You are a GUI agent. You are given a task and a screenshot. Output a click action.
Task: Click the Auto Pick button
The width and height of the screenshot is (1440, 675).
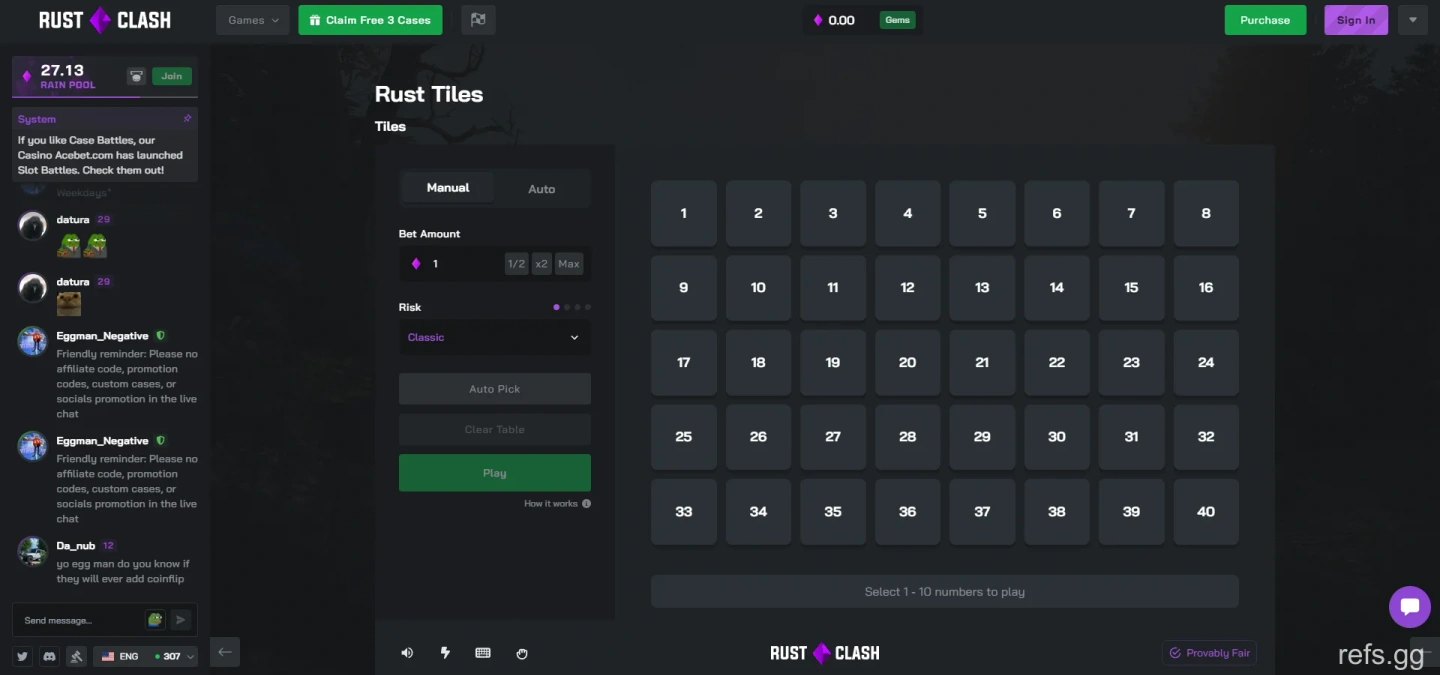495,389
